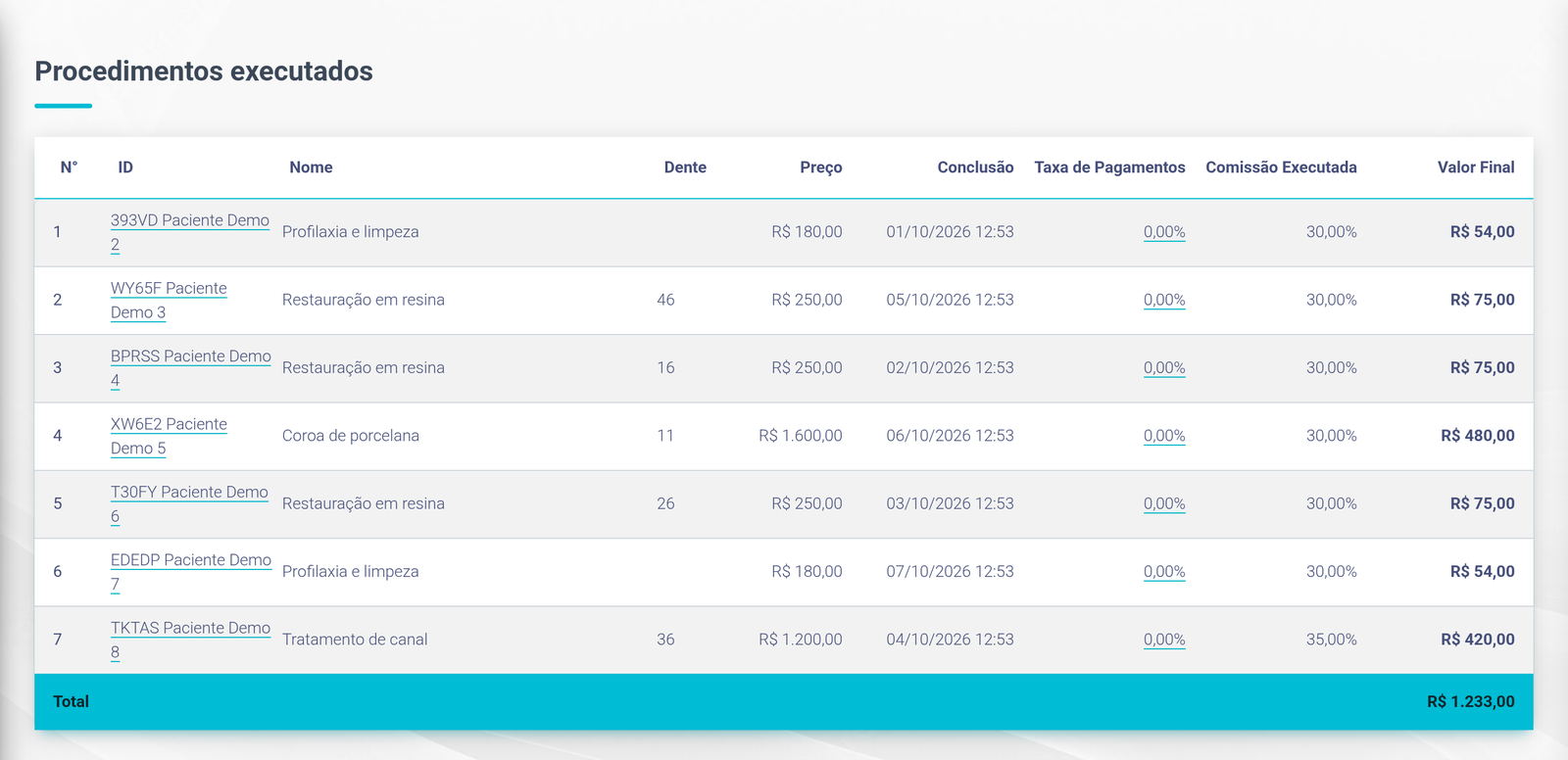Select the "Preço" column header
This screenshot has height=760, width=1568.
821,167
